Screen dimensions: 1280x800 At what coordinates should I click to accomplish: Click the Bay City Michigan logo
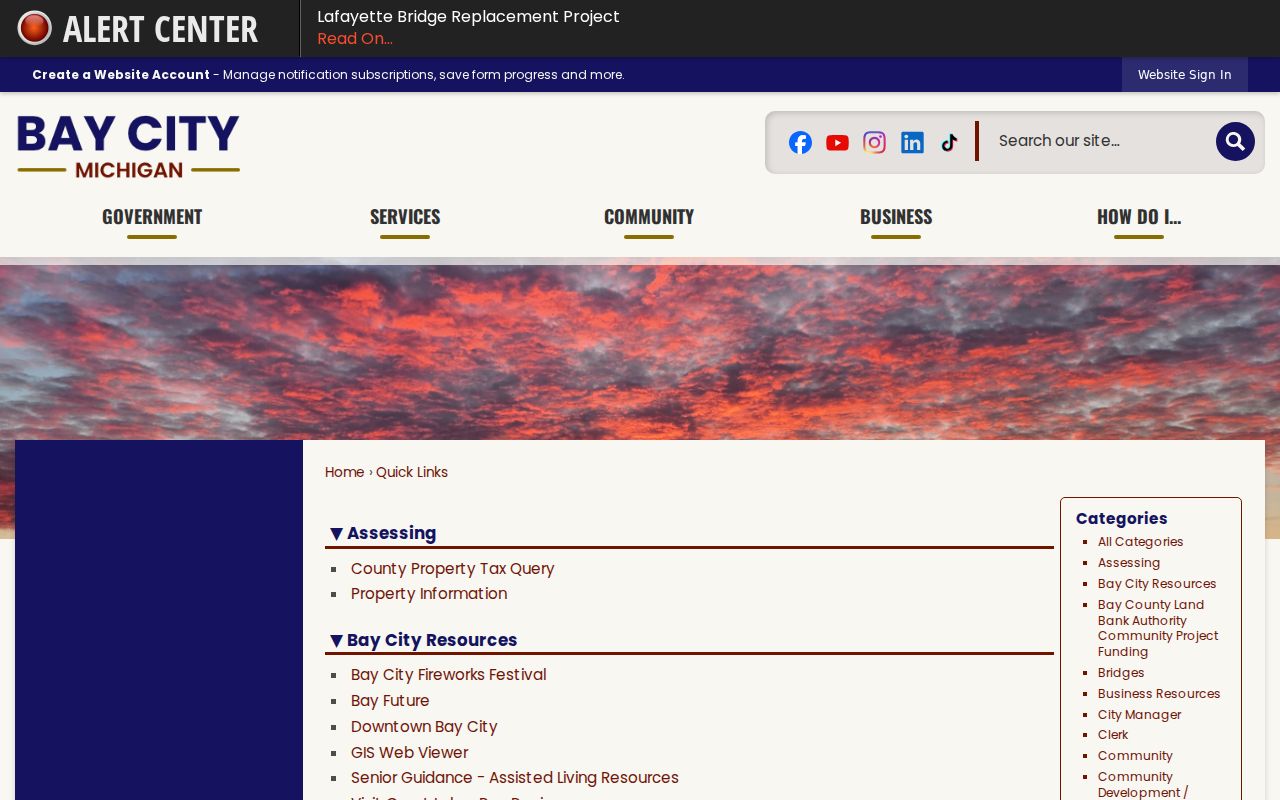[x=128, y=146]
